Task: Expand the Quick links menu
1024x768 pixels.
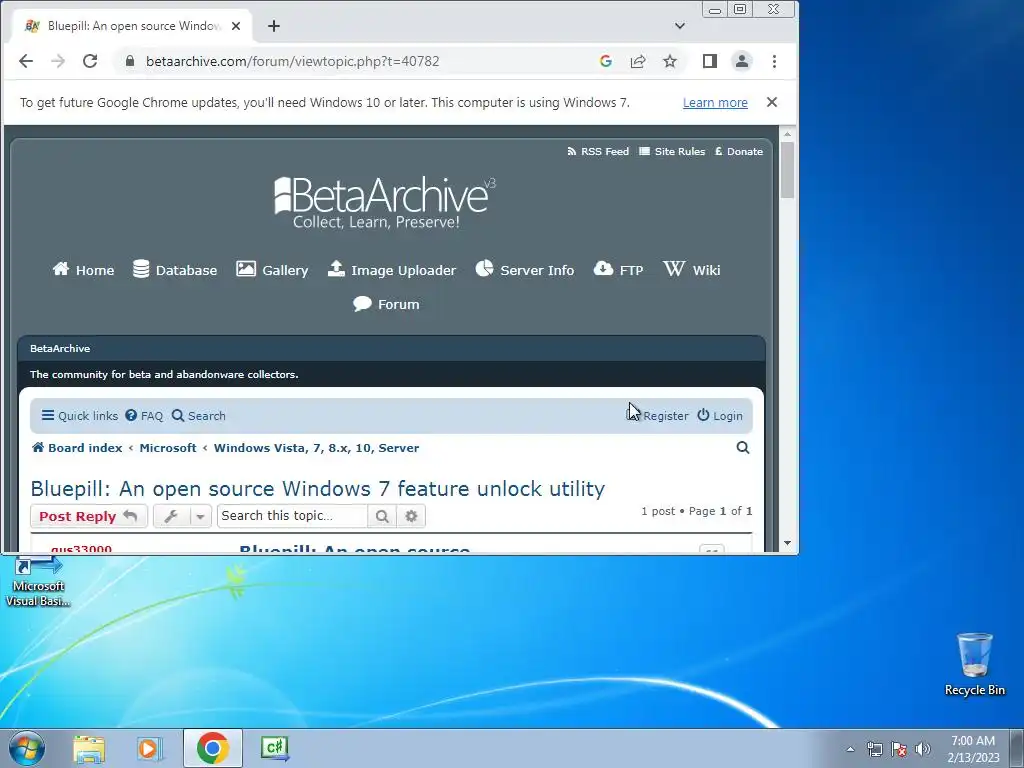Action: [80, 416]
